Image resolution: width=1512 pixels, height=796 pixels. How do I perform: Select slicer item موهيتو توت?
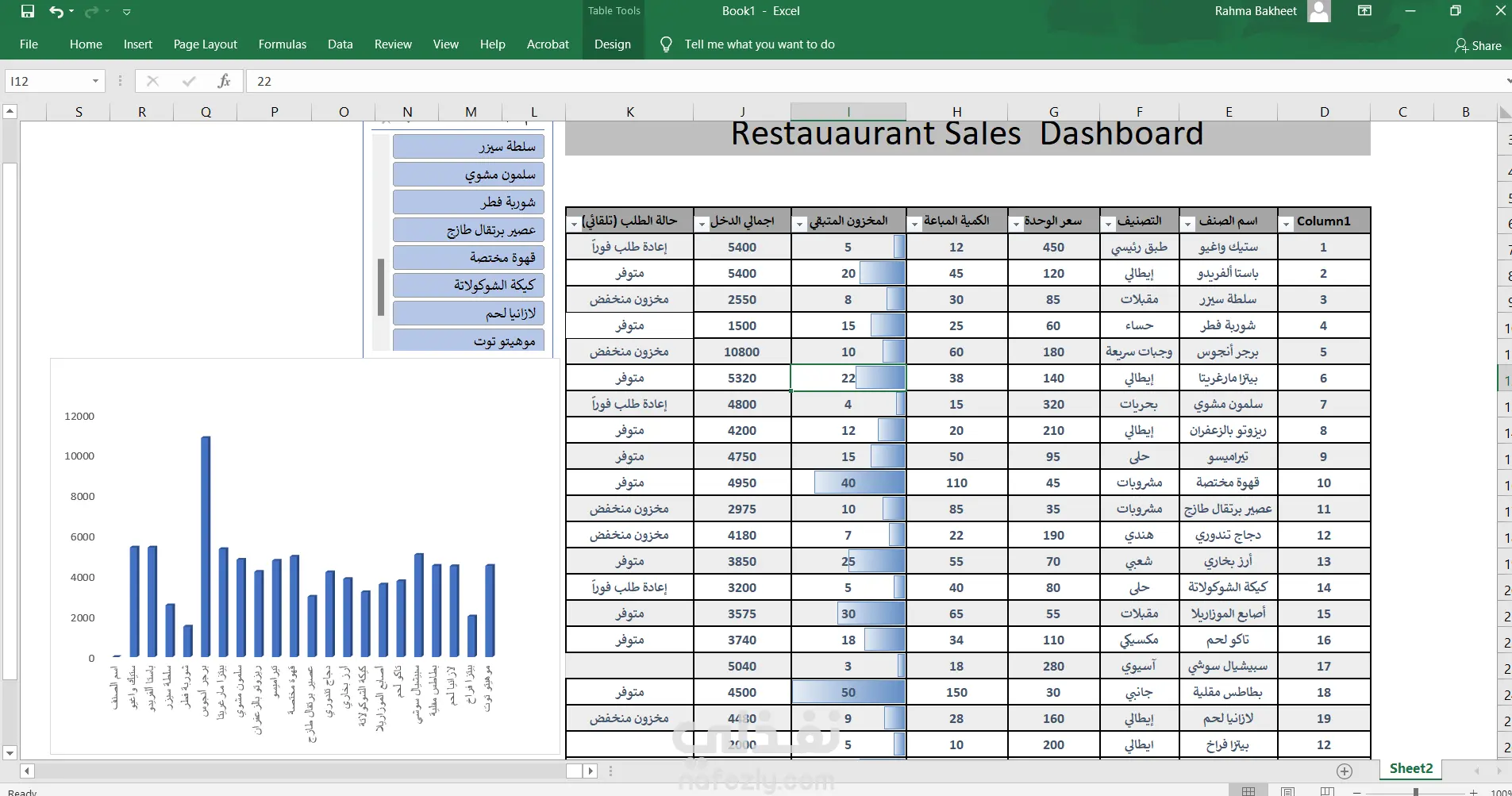[468, 340]
